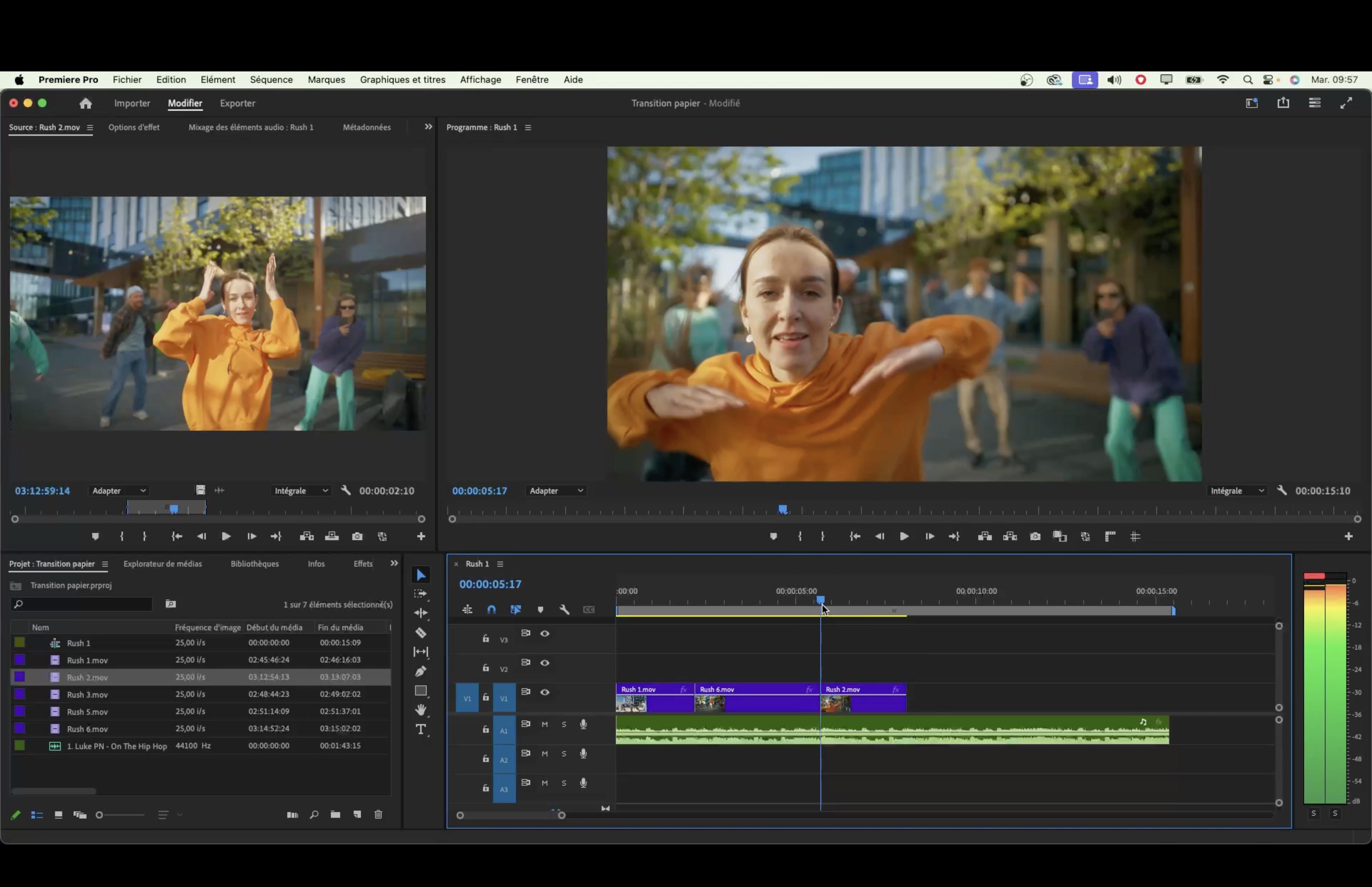Mute audio track A1
Viewport: 1372px width, 887px height.
(x=545, y=724)
